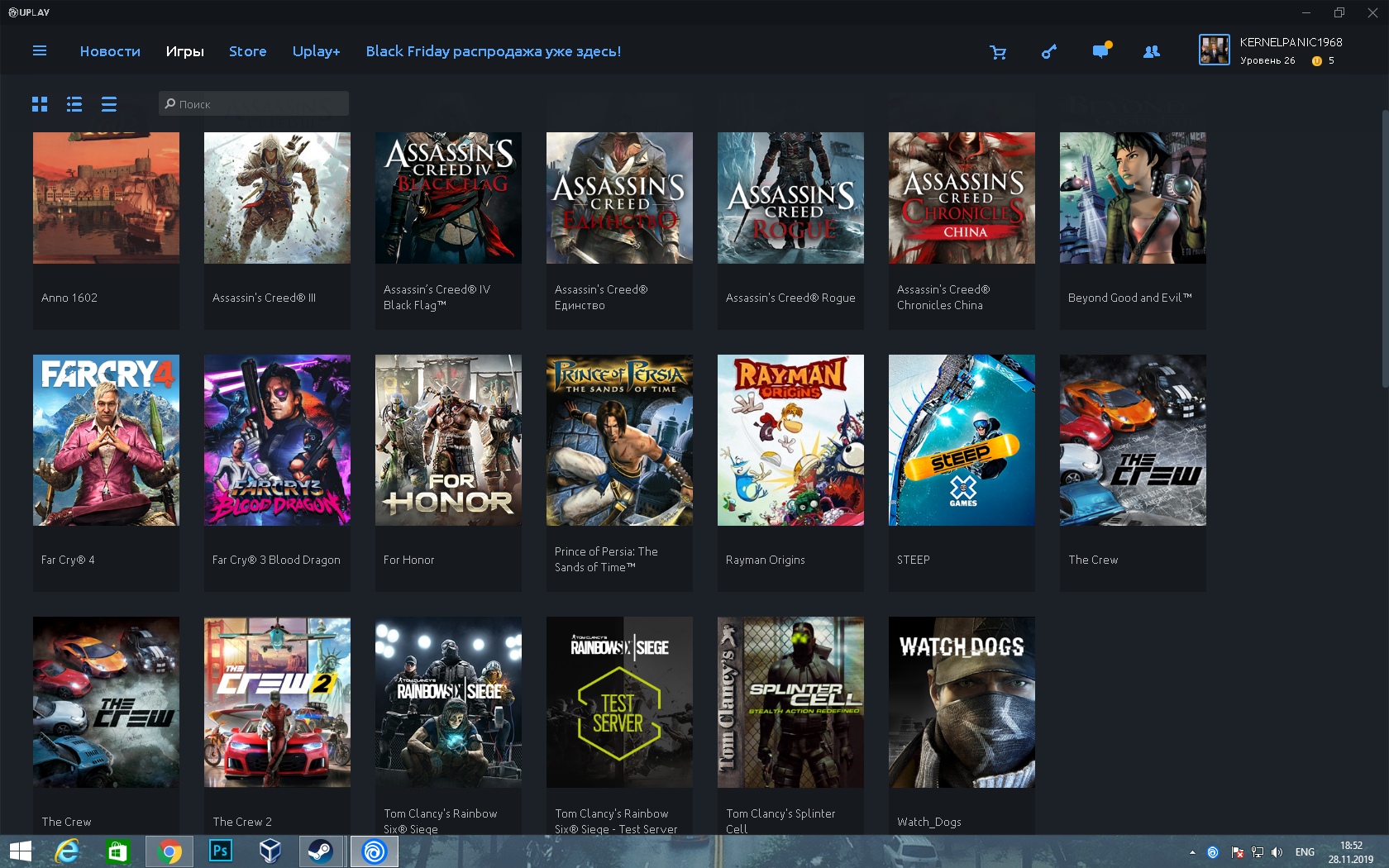Click the volume tray icon
This screenshot has height=868, width=1389.
click(x=1277, y=852)
